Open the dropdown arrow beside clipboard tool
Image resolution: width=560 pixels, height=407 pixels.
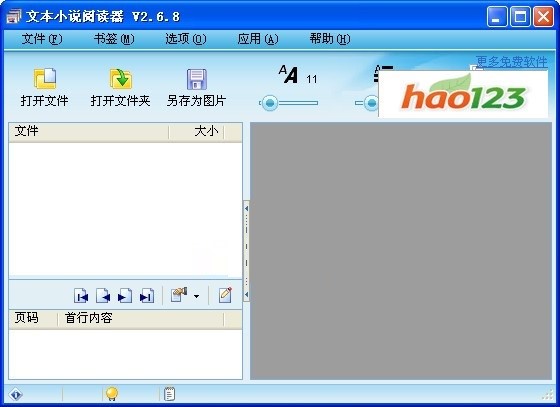point(196,296)
